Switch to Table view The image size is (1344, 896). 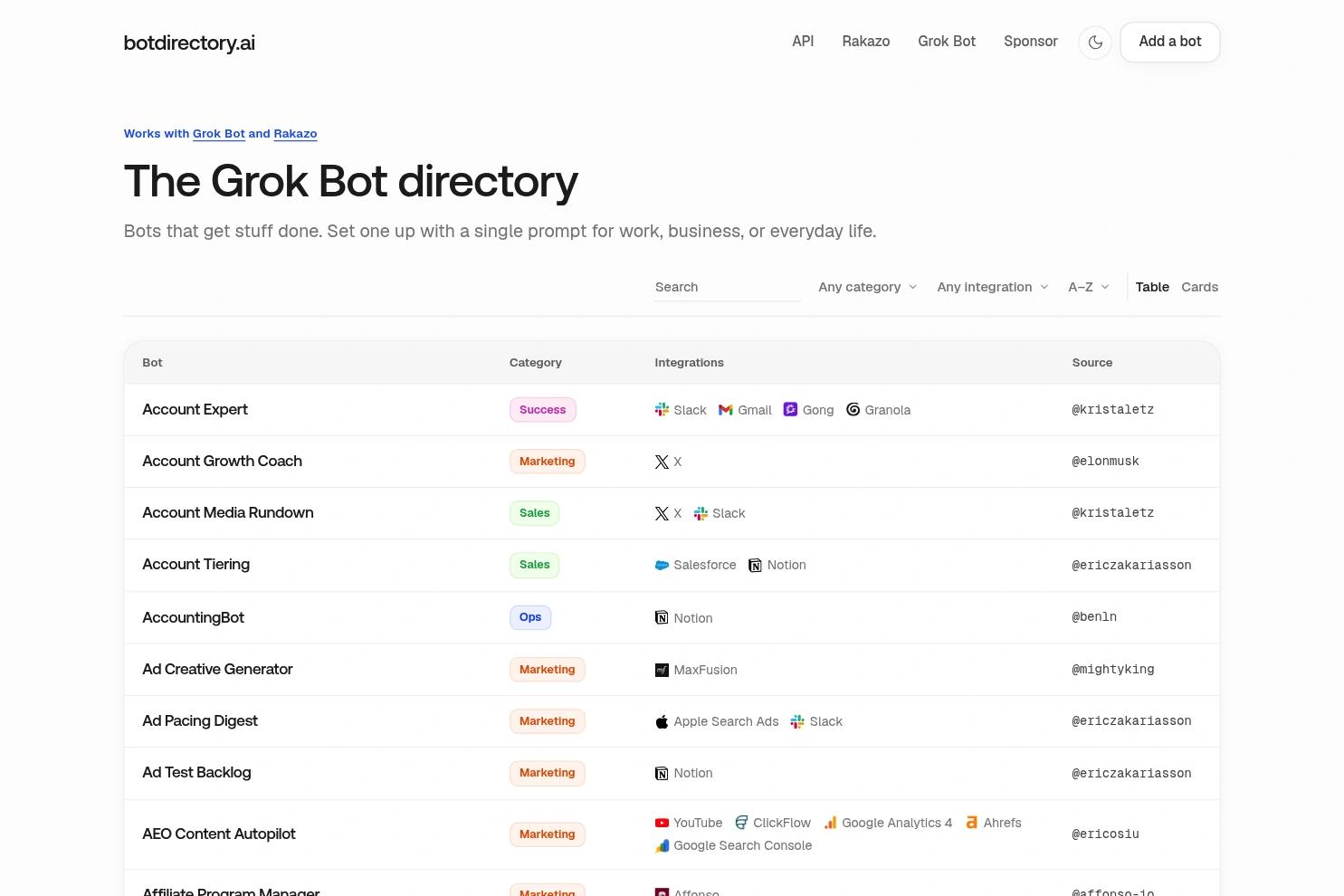click(1152, 287)
